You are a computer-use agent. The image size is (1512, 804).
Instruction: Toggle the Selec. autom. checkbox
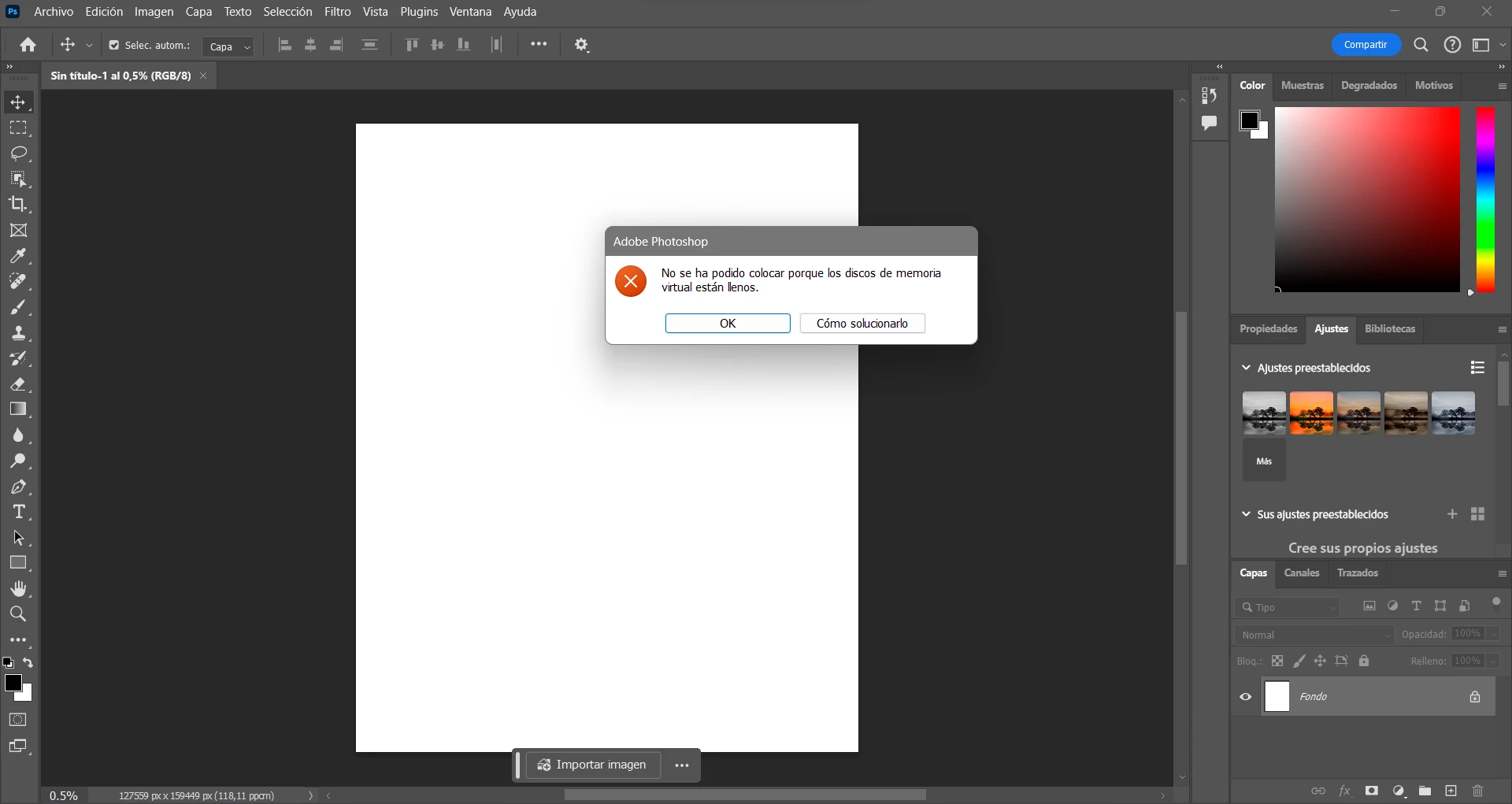click(114, 46)
